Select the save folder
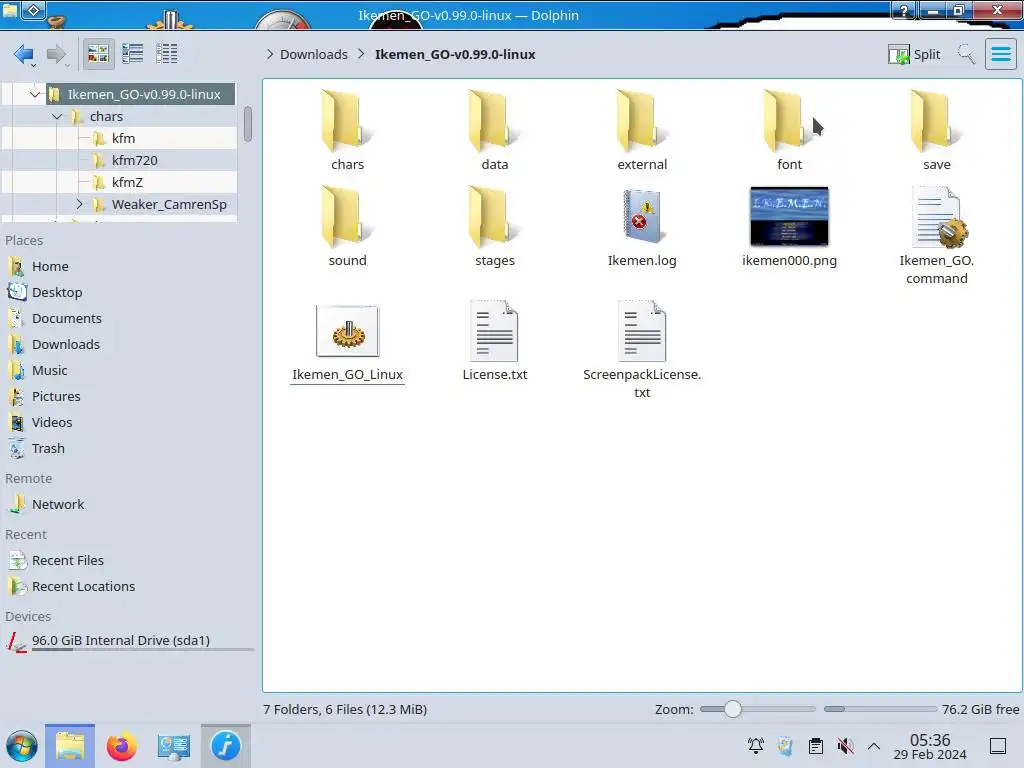 (x=936, y=131)
